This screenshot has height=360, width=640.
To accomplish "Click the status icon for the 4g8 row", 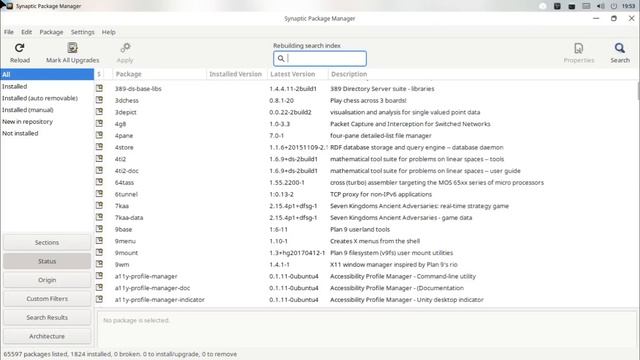I will [x=99, y=123].
